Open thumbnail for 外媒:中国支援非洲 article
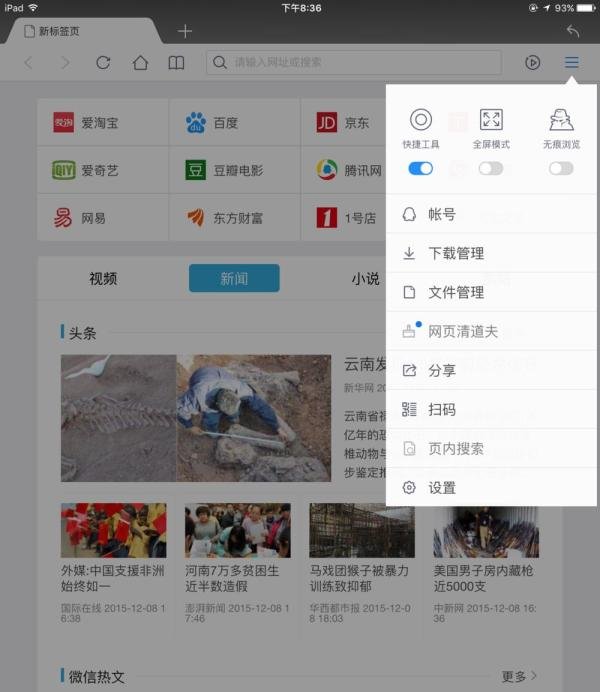600x692 pixels. (114, 530)
